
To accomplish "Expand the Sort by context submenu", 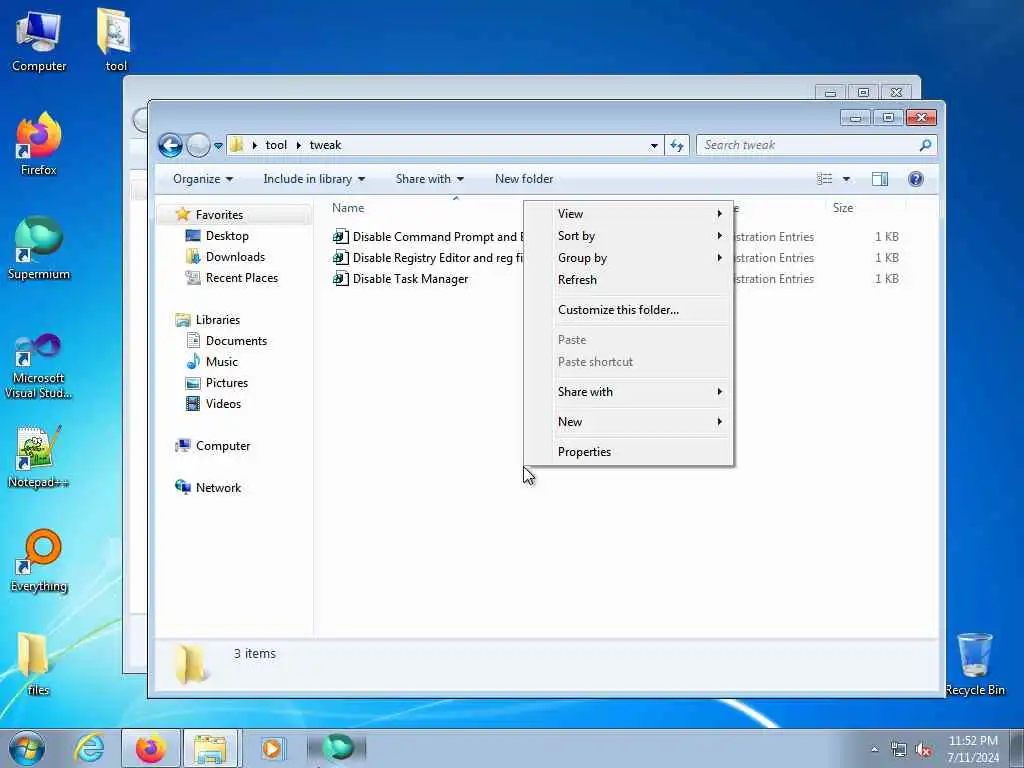I will (628, 236).
